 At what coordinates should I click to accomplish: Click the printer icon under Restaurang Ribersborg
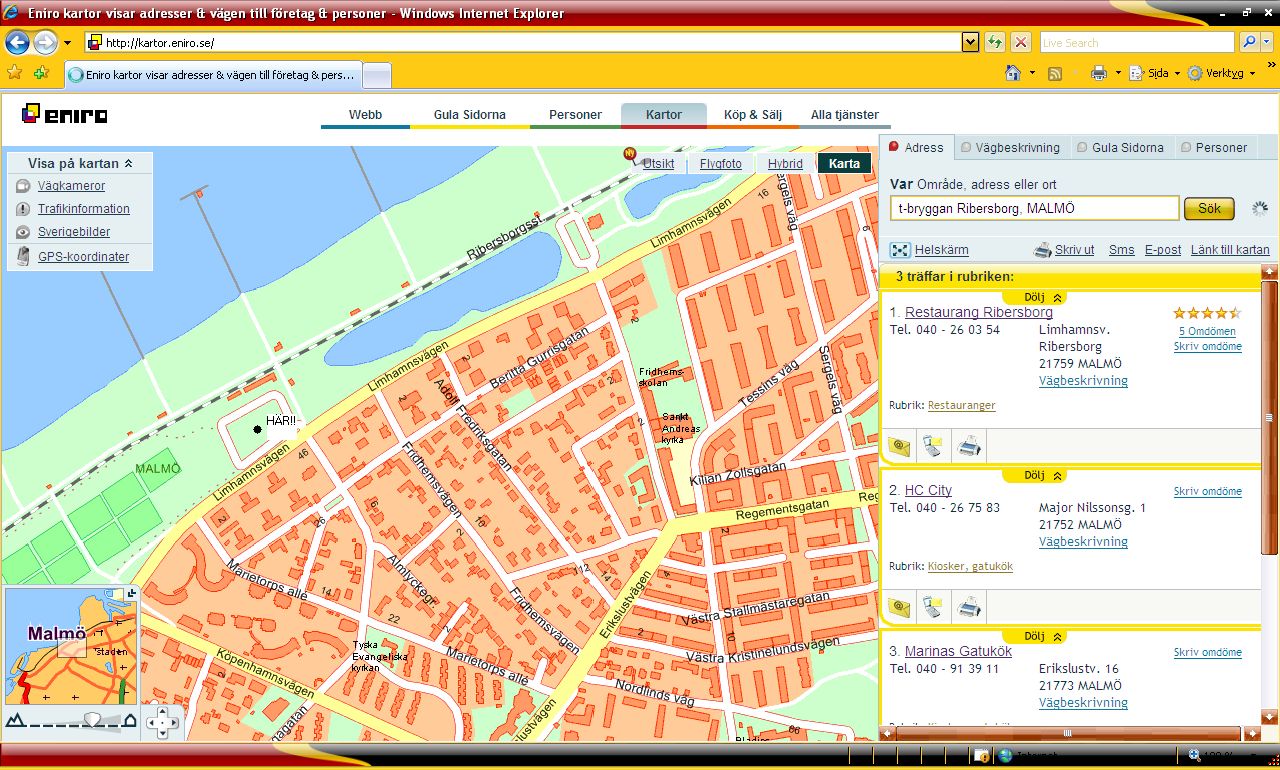pos(968,446)
